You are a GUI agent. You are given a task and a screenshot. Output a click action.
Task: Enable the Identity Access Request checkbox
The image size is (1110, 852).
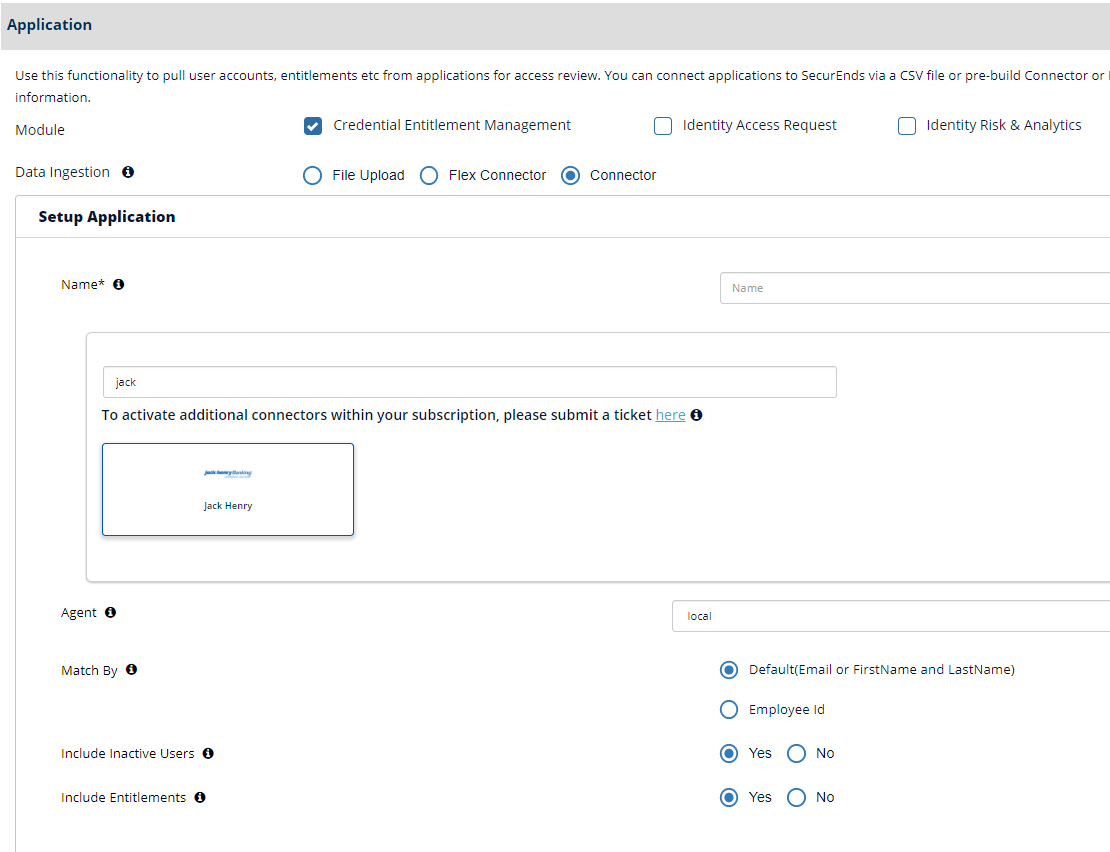663,126
